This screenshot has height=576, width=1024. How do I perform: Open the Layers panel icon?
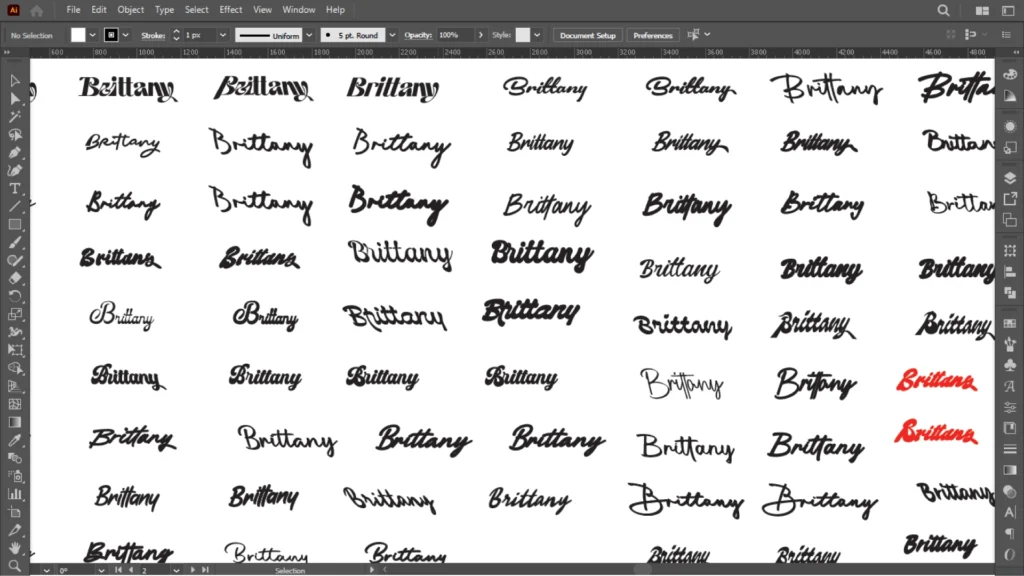click(x=1010, y=177)
